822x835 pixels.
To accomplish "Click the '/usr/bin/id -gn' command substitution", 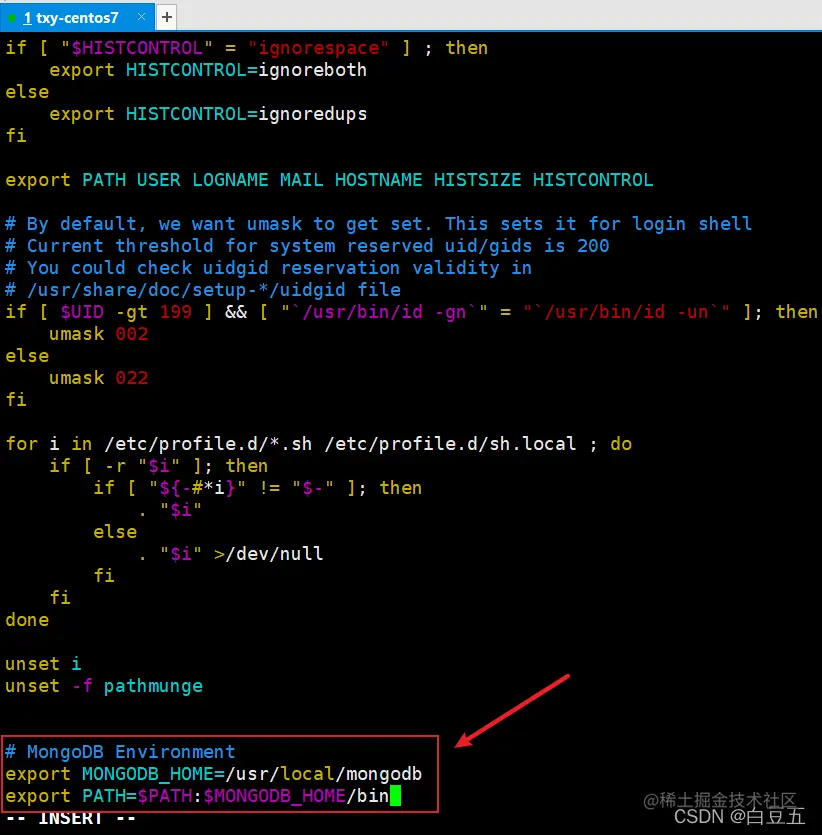I will tap(384, 312).
